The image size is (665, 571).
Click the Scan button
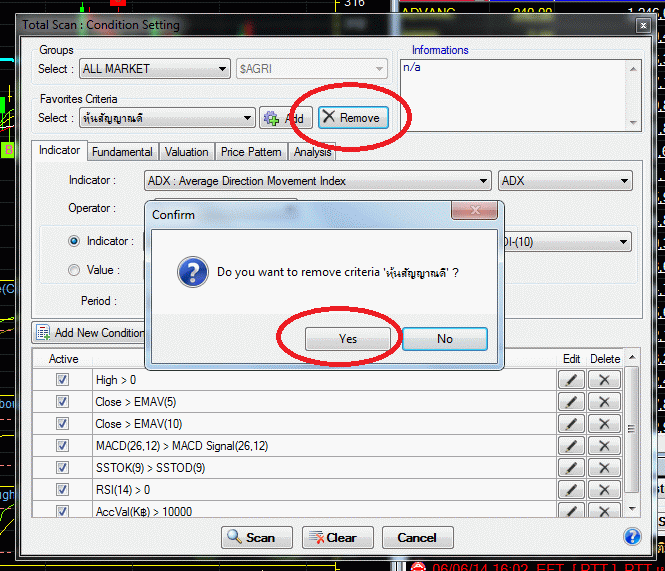point(257,537)
